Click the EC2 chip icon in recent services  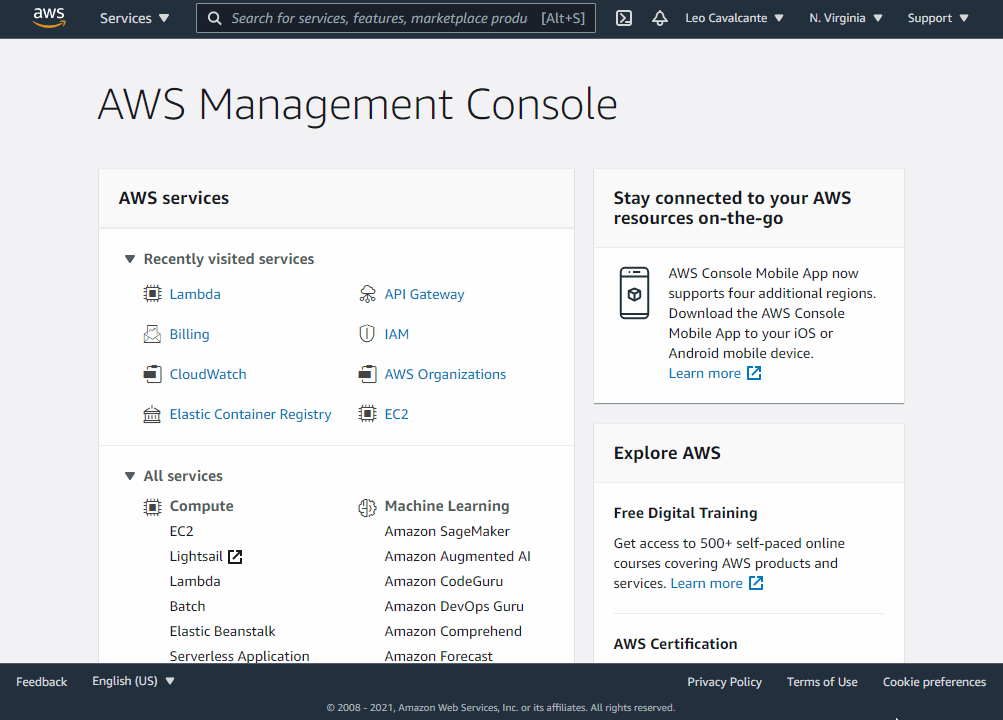367,414
